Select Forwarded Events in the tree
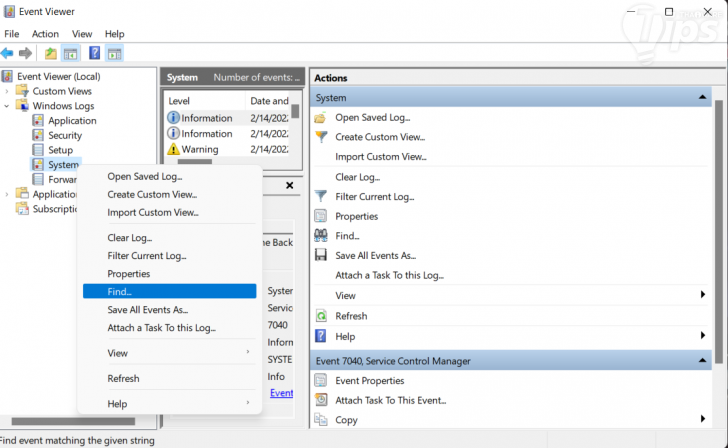The image size is (728, 448). (62, 179)
